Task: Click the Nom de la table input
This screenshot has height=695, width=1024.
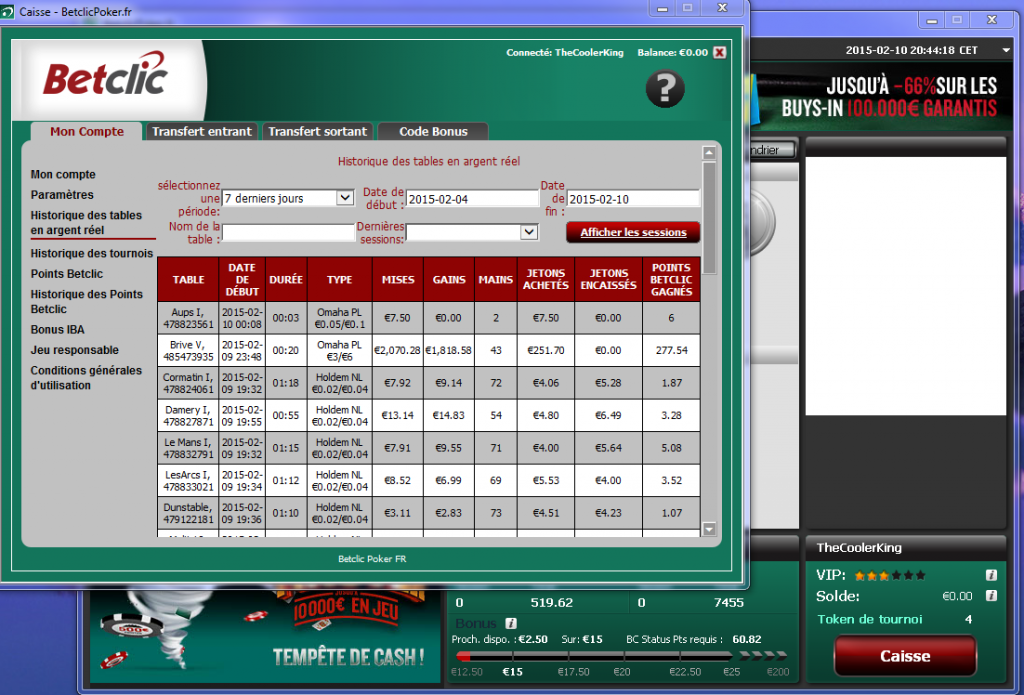Action: pos(288,232)
